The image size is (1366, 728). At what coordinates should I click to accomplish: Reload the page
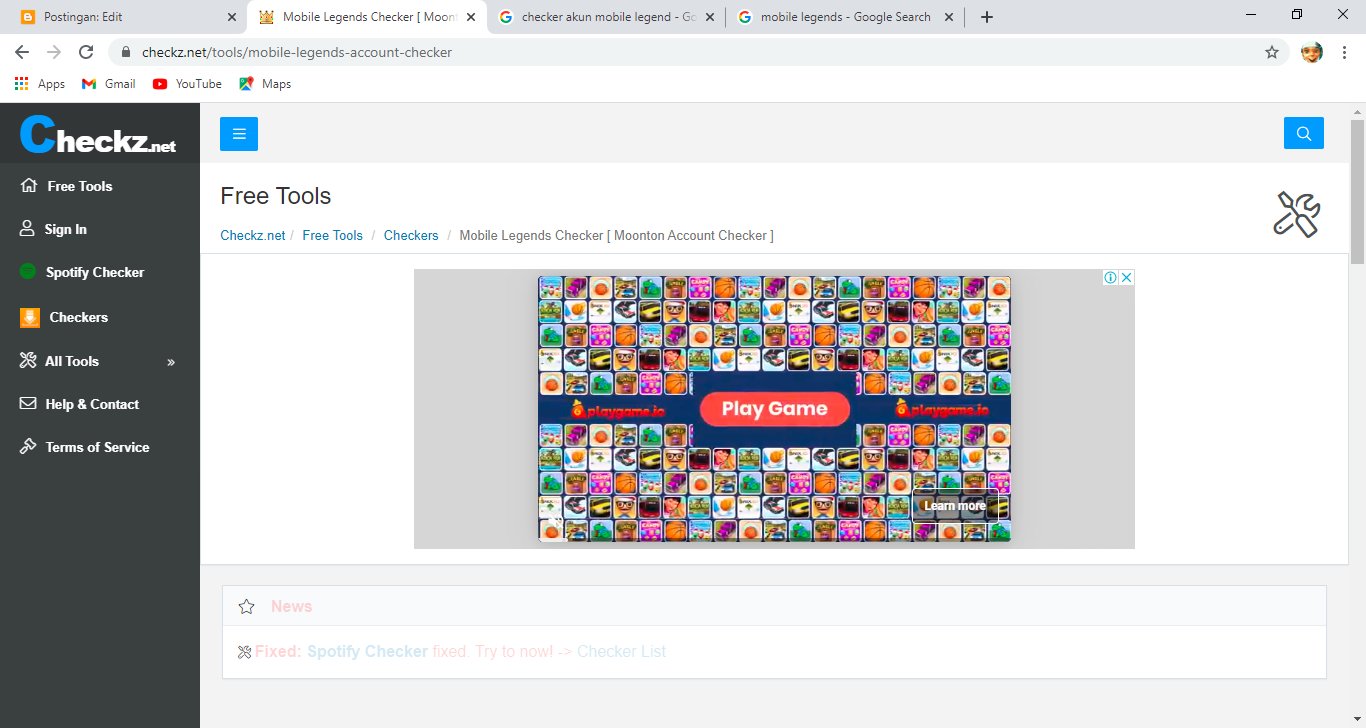tap(86, 52)
